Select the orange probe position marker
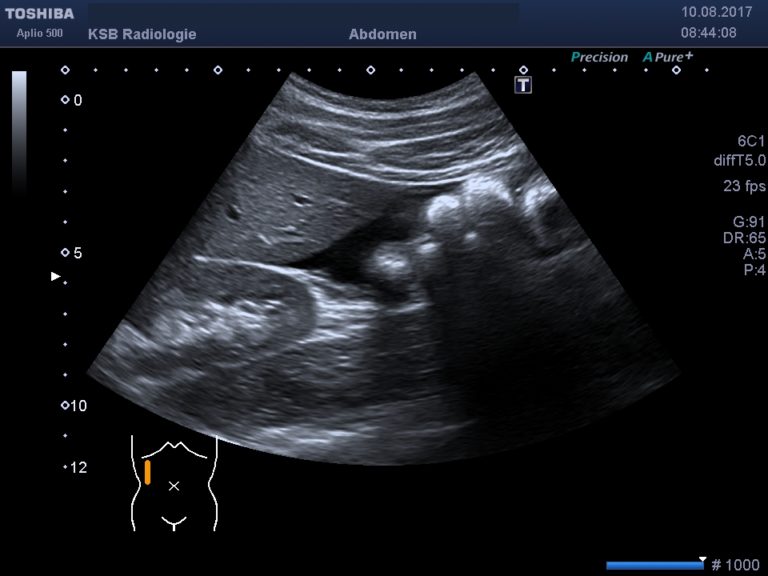Image resolution: width=768 pixels, height=576 pixels. (147, 472)
